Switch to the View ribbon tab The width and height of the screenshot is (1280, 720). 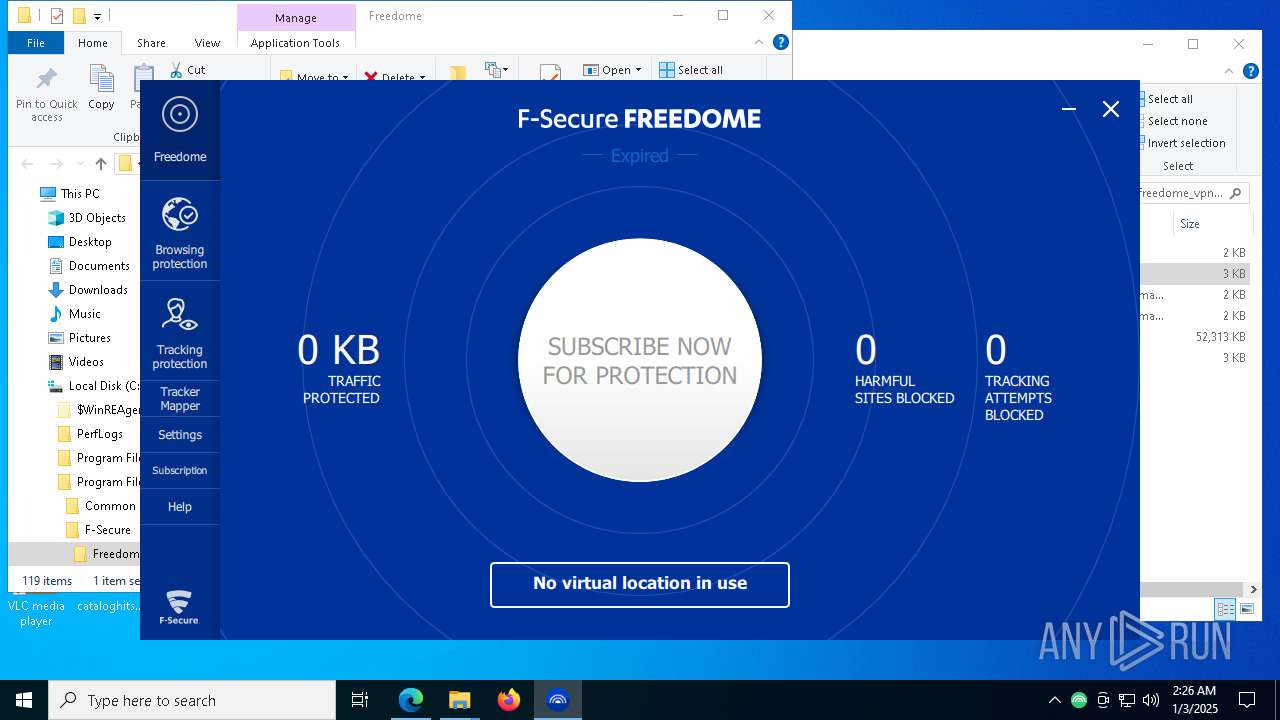pyautogui.click(x=208, y=43)
